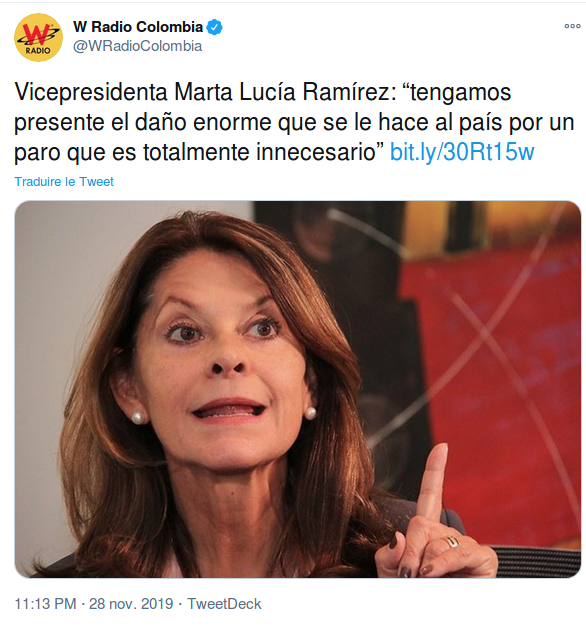Click the blue verified badge

[x=215, y=27]
